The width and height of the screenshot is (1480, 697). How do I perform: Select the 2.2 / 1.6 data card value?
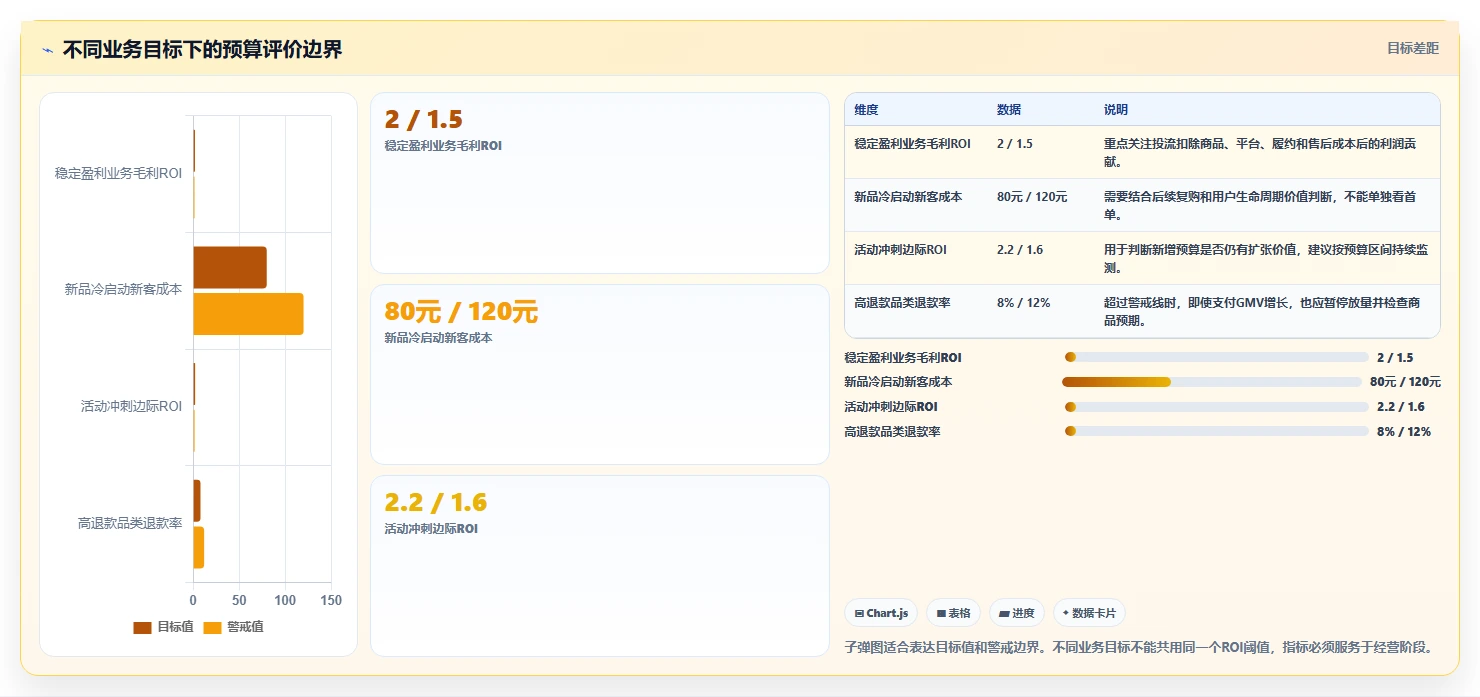pos(436,502)
